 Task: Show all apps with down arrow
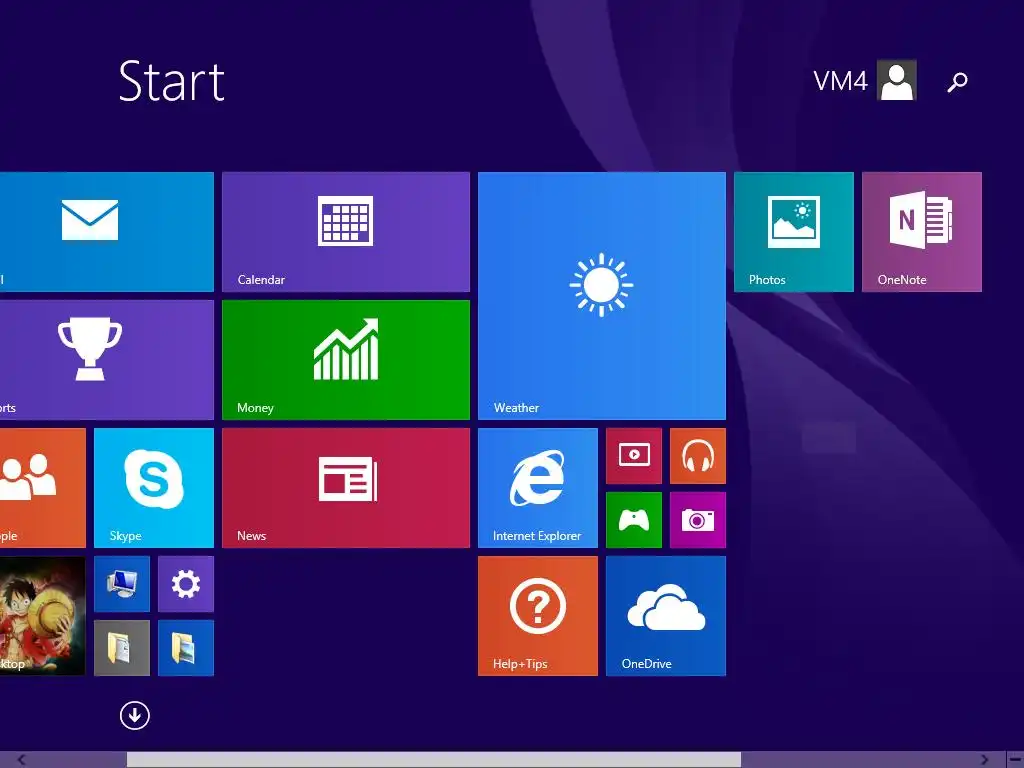135,716
